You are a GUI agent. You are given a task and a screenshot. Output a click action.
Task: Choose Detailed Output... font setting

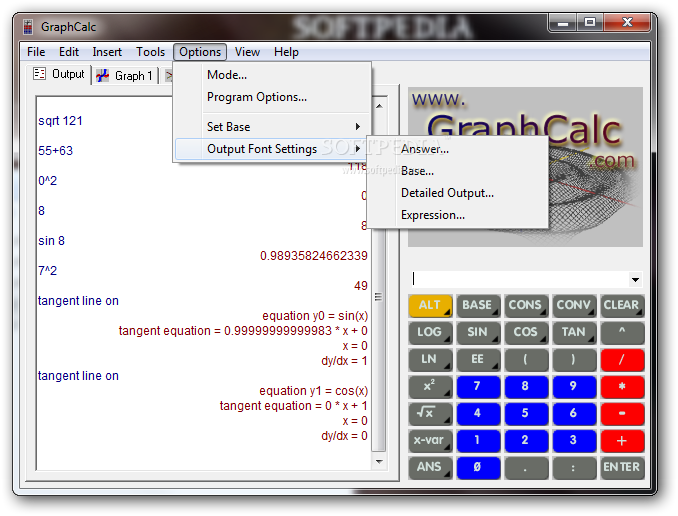[x=458, y=193]
